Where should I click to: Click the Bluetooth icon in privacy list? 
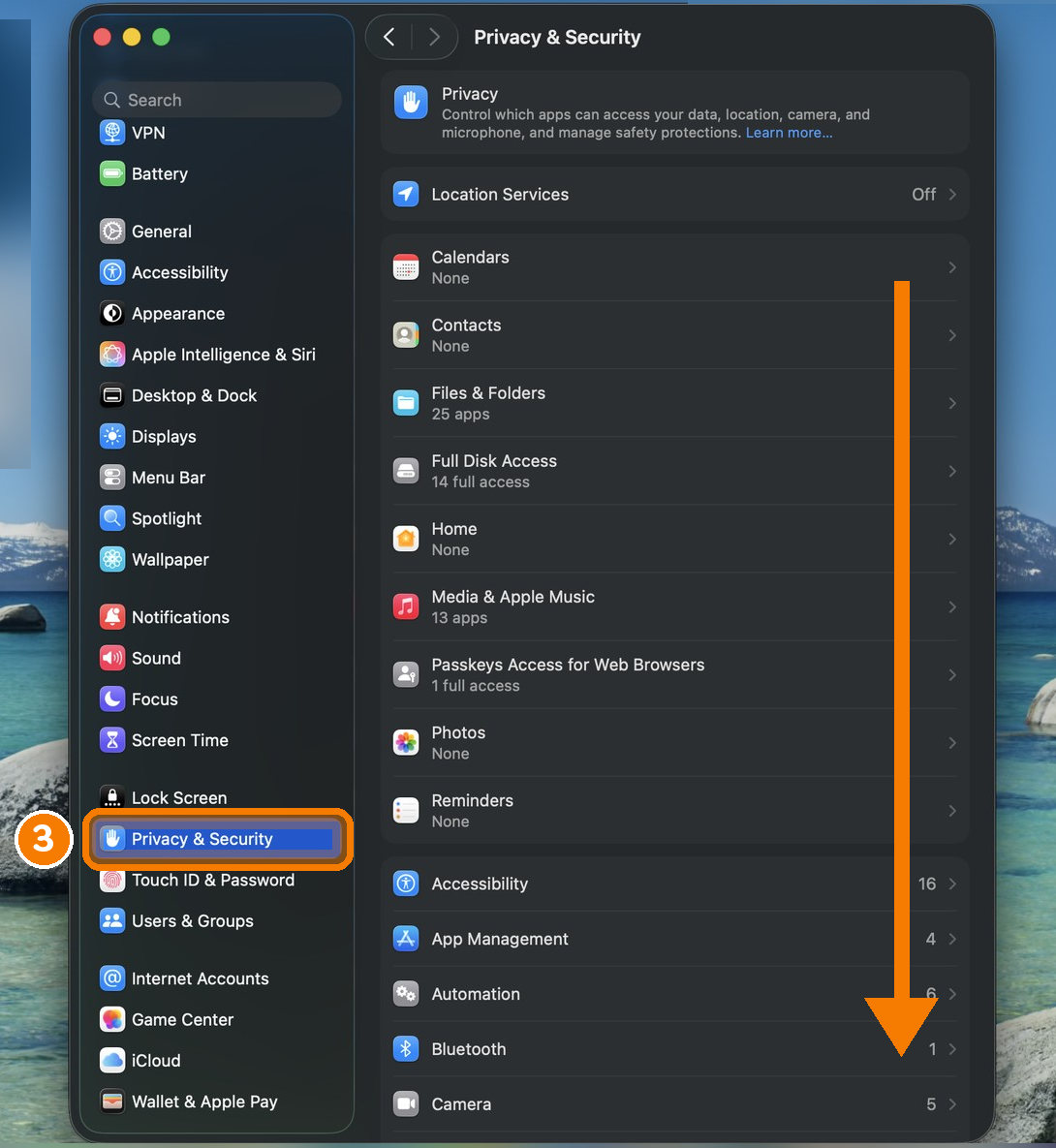coord(406,1049)
